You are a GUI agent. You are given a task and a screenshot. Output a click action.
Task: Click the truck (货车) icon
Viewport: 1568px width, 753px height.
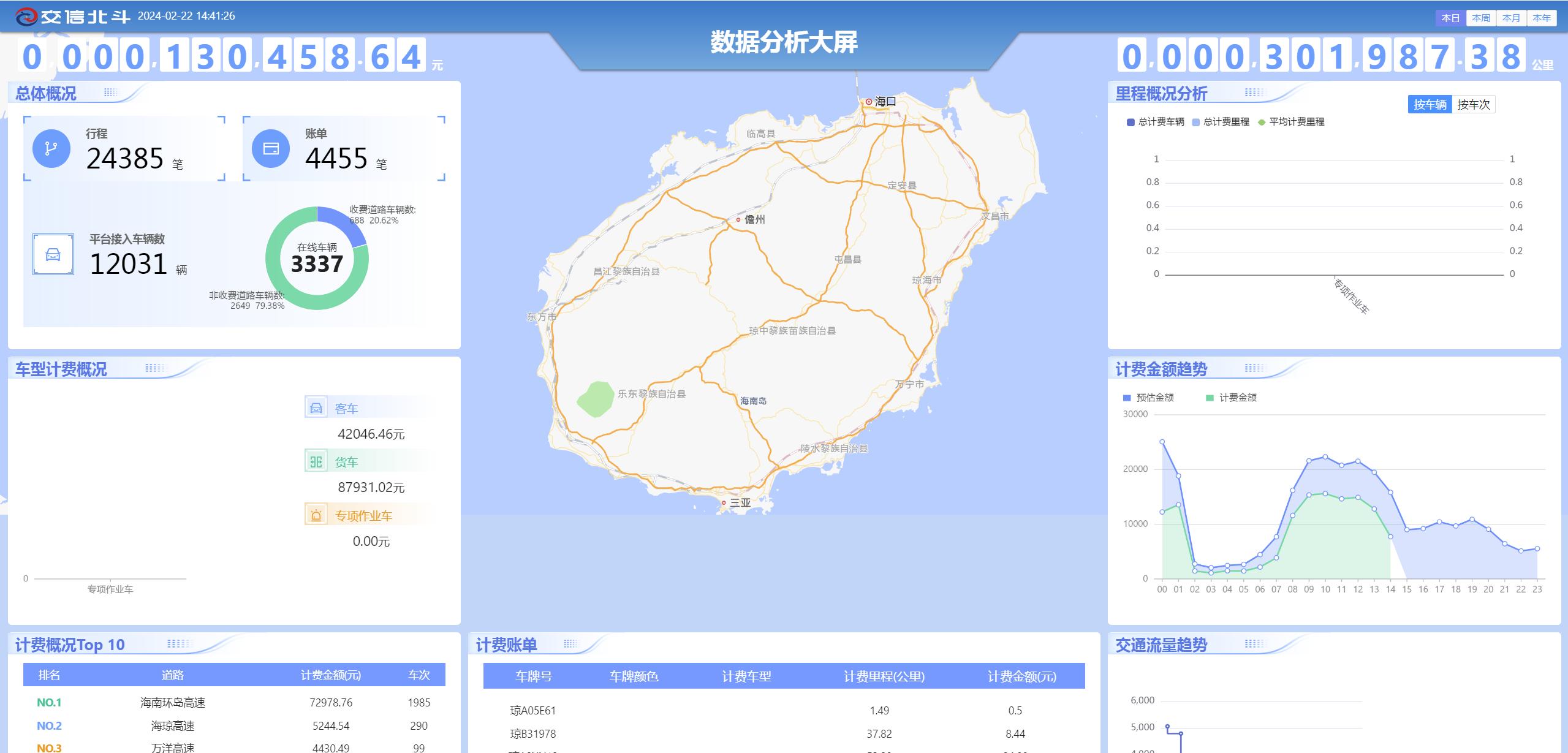point(316,461)
